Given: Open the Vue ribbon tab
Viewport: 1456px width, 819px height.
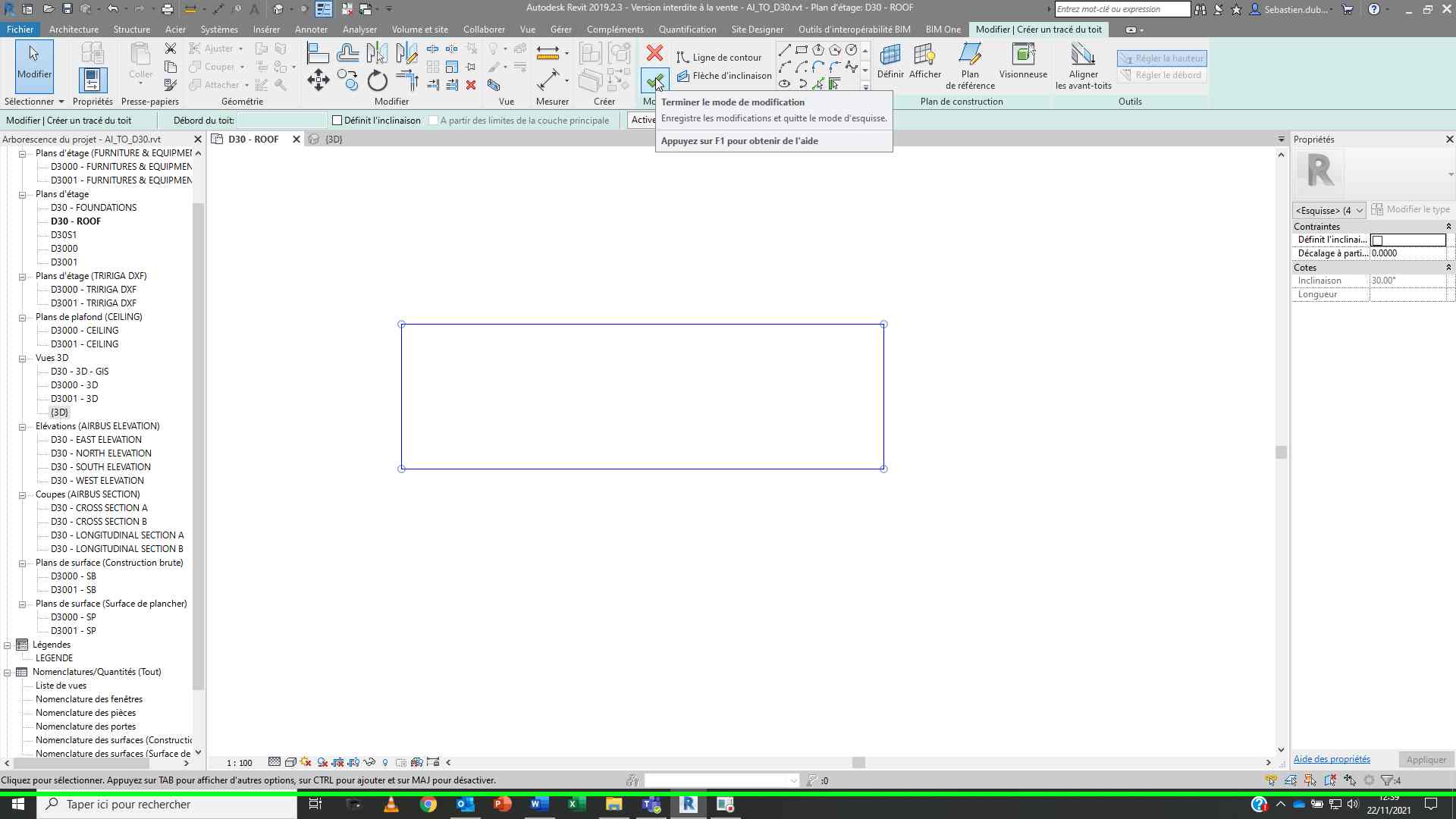Looking at the screenshot, I should pyautogui.click(x=528, y=29).
